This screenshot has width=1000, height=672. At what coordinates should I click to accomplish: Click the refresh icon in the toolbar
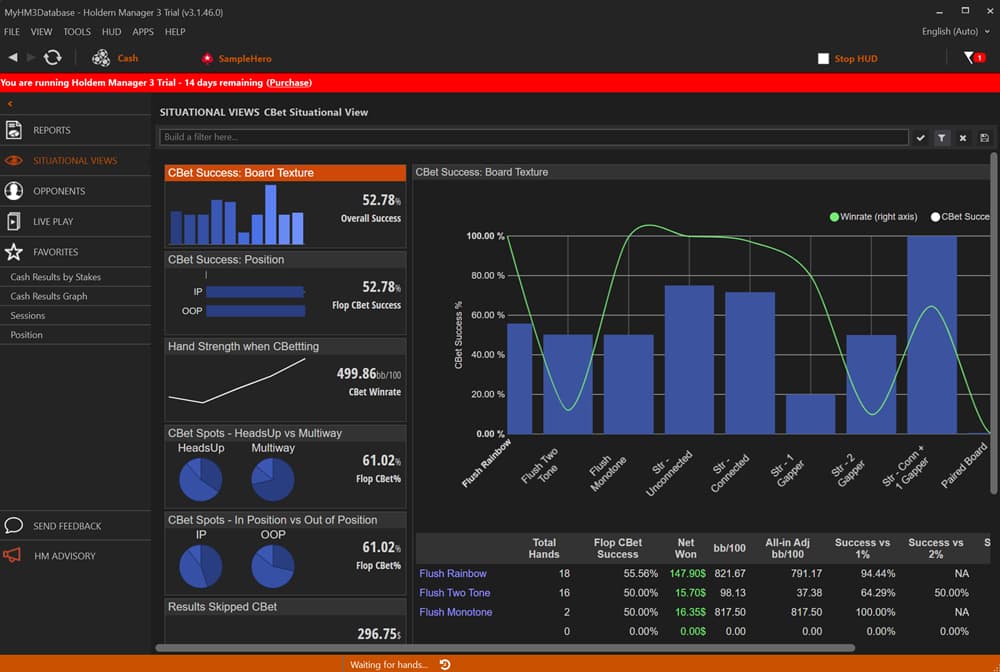click(x=53, y=58)
